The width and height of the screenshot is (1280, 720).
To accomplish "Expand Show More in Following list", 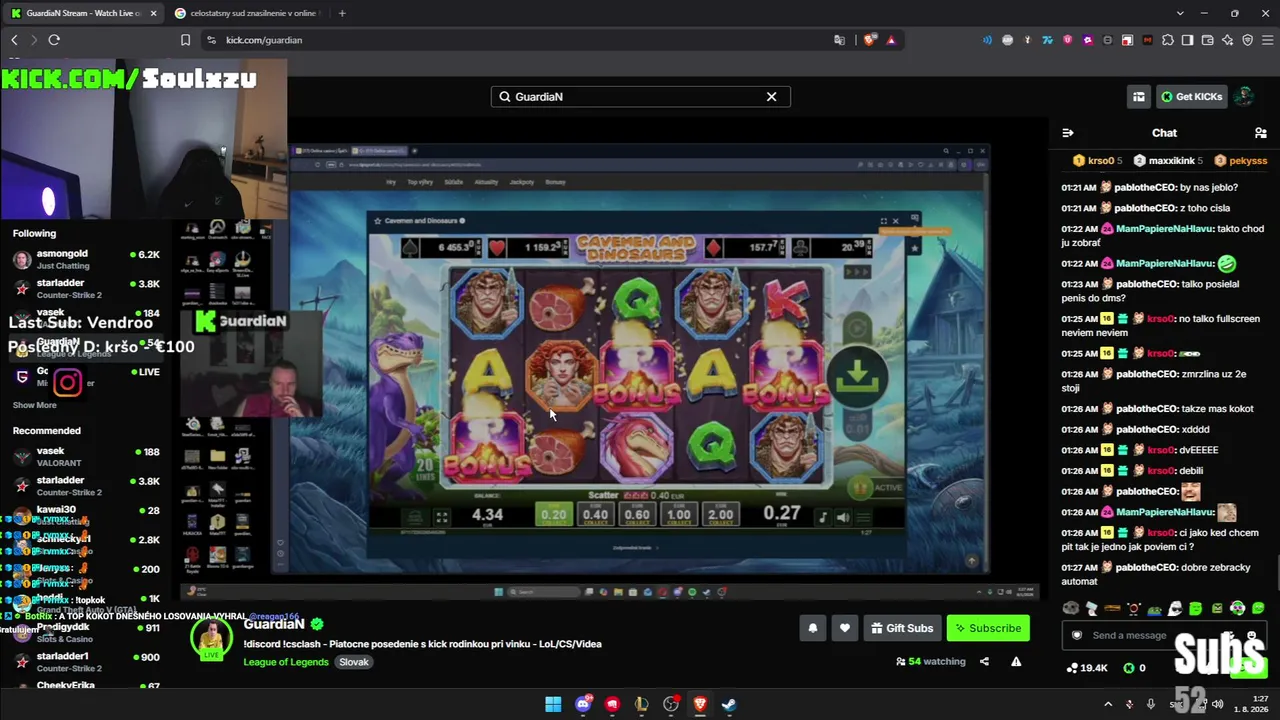I will (x=34, y=405).
